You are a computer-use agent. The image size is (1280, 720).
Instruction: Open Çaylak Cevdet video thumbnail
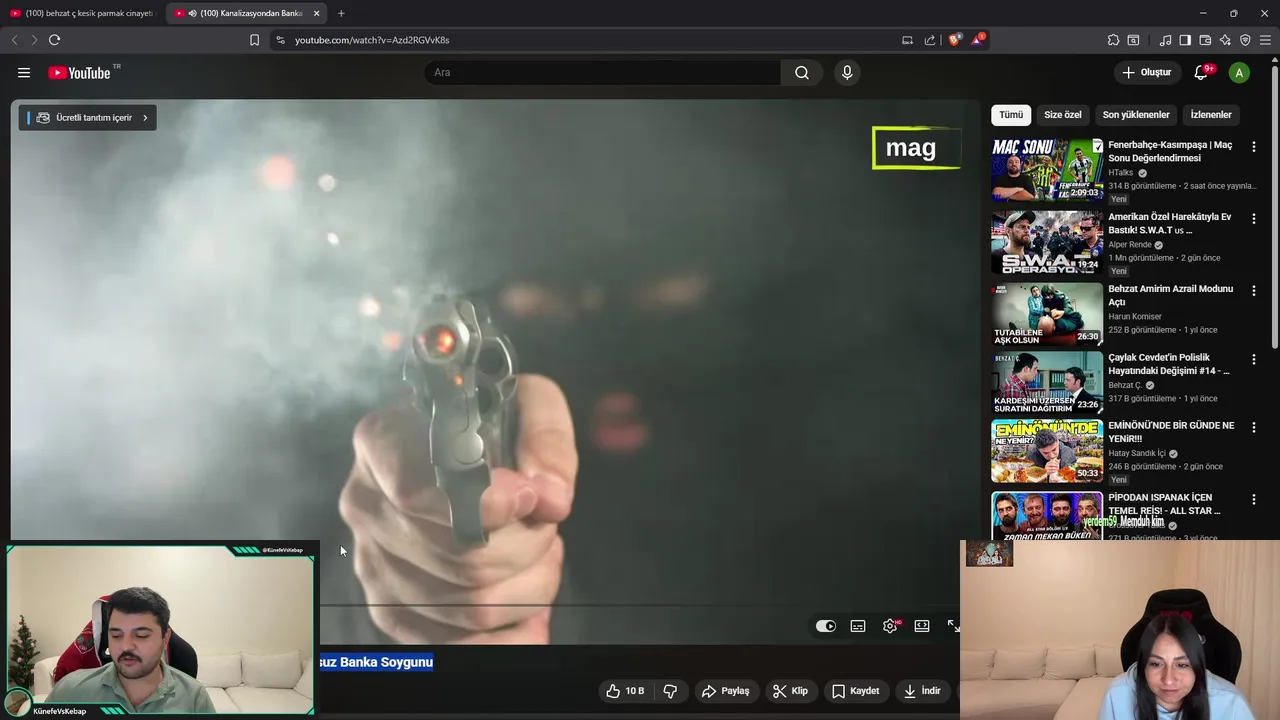1047,383
